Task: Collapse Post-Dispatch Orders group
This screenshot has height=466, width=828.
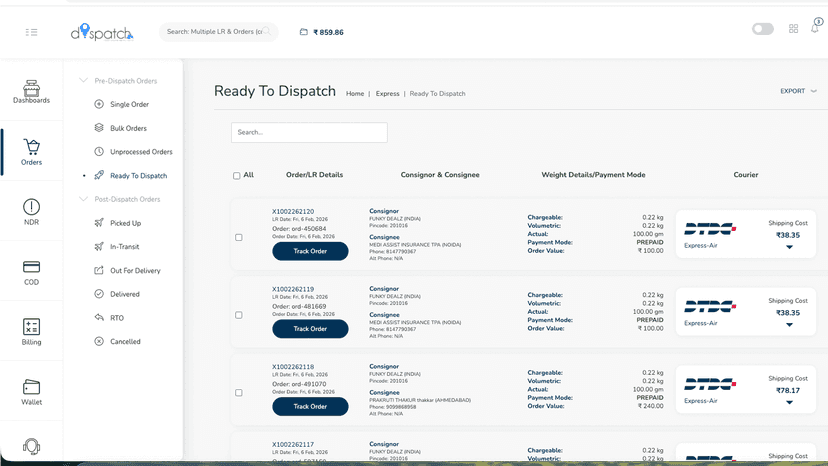Action: click(83, 199)
